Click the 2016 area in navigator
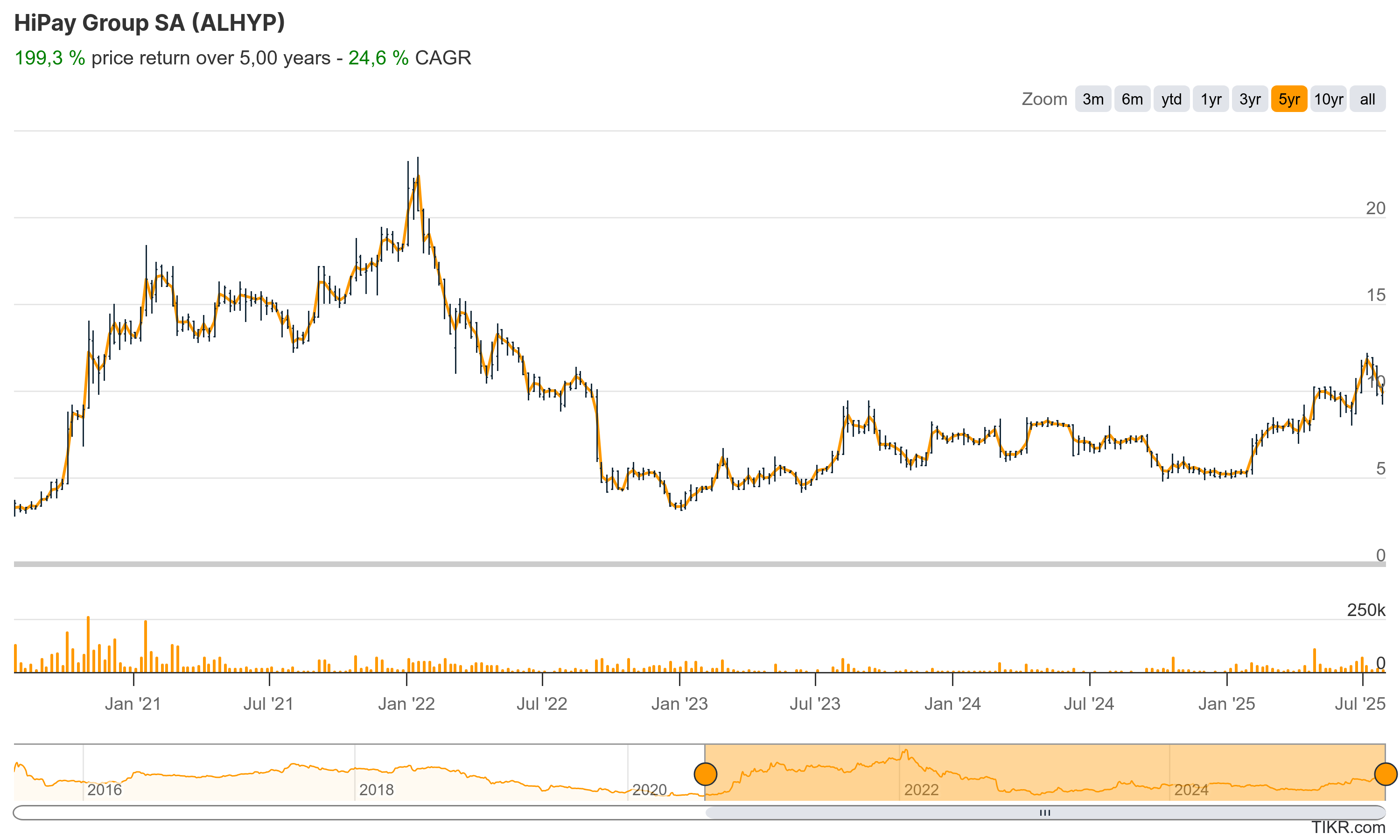1400x840 pixels. tap(105, 789)
